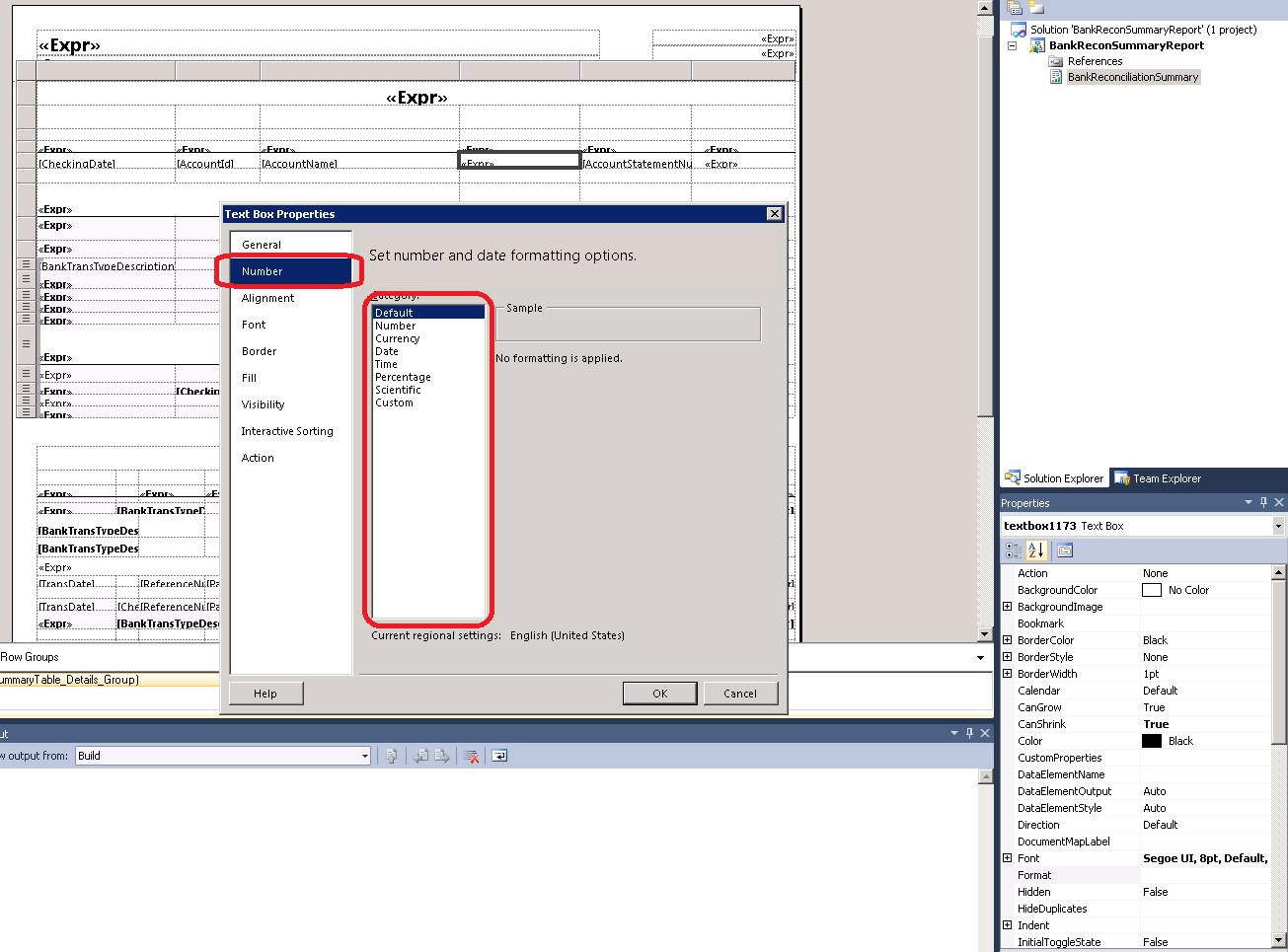
Task: Click the Help button in the dialog
Action: click(265, 693)
